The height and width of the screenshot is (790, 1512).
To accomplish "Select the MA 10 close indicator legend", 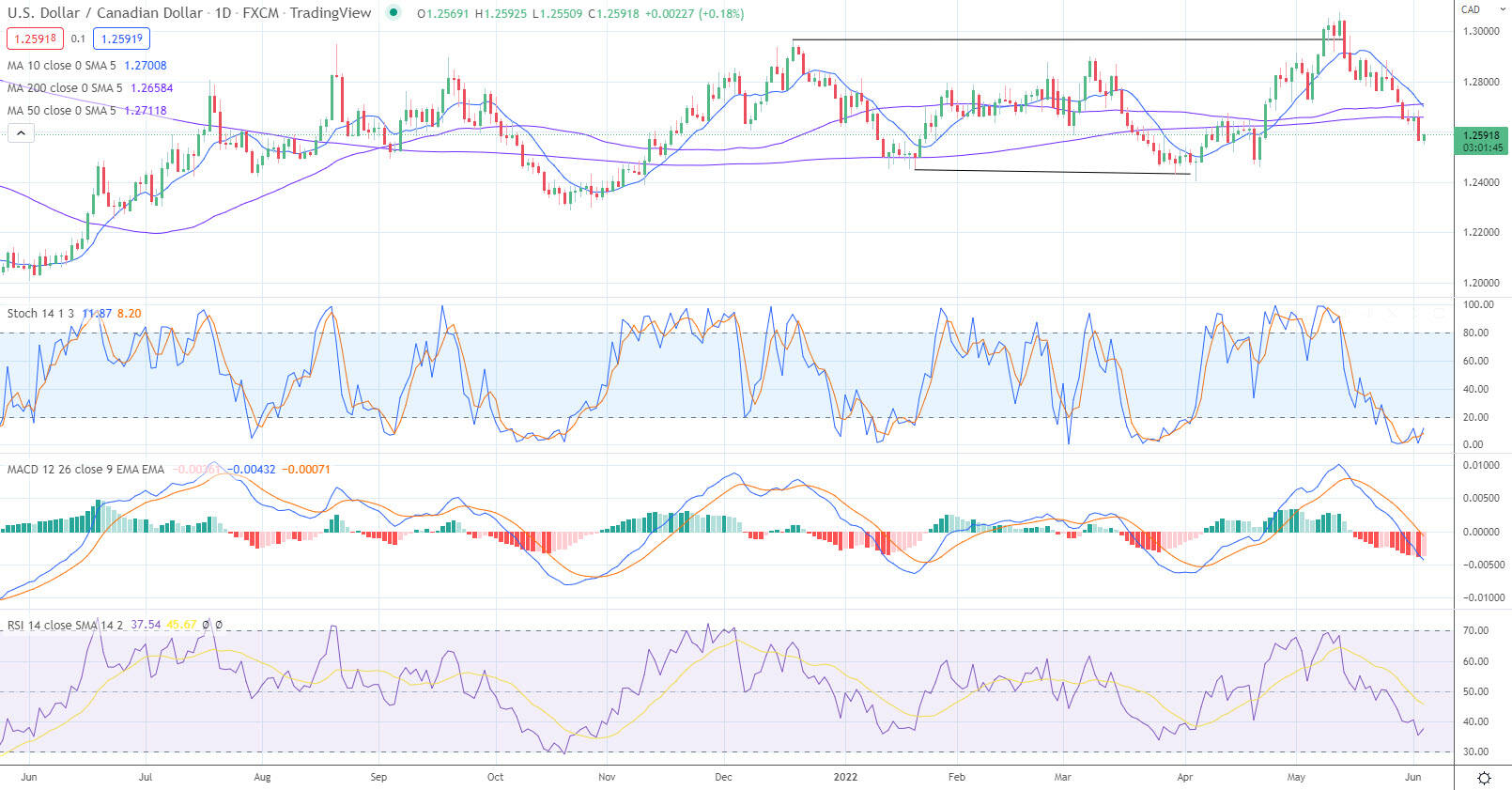I will tap(62, 66).
